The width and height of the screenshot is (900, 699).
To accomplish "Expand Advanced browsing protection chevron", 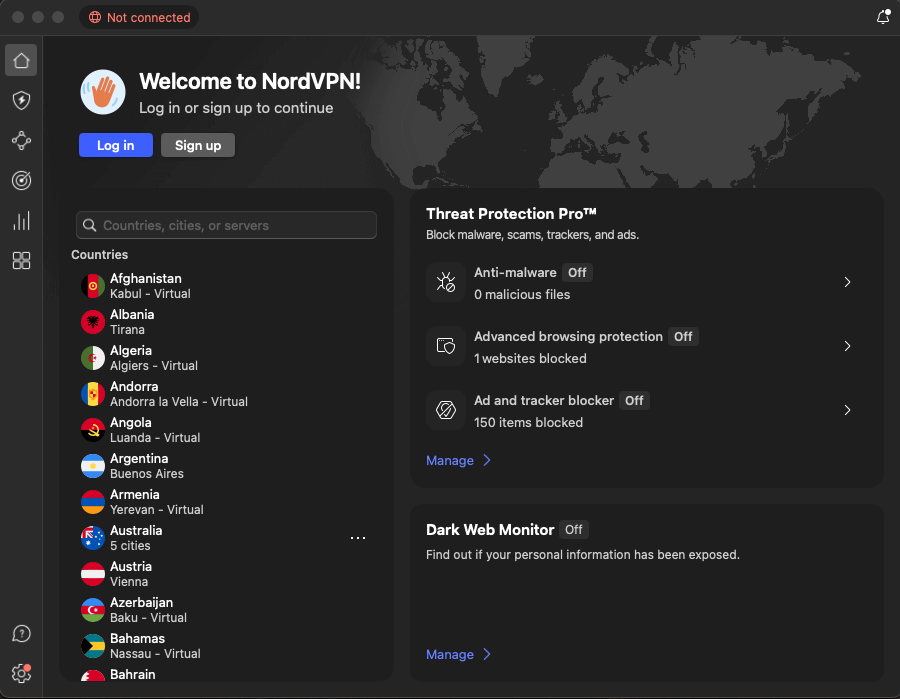I will [x=848, y=346].
